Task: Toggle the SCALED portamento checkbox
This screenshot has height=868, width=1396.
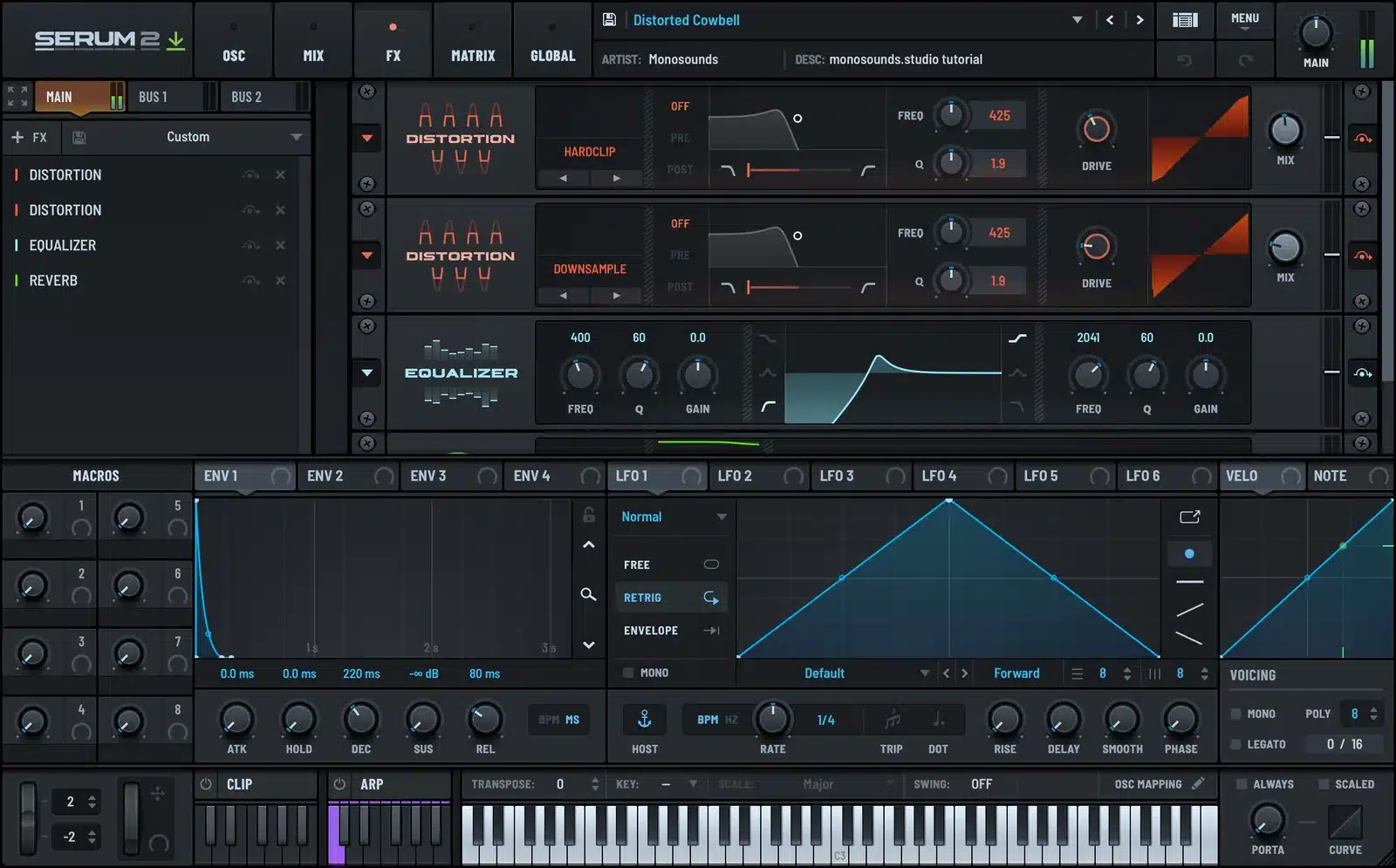Action: (1324, 784)
